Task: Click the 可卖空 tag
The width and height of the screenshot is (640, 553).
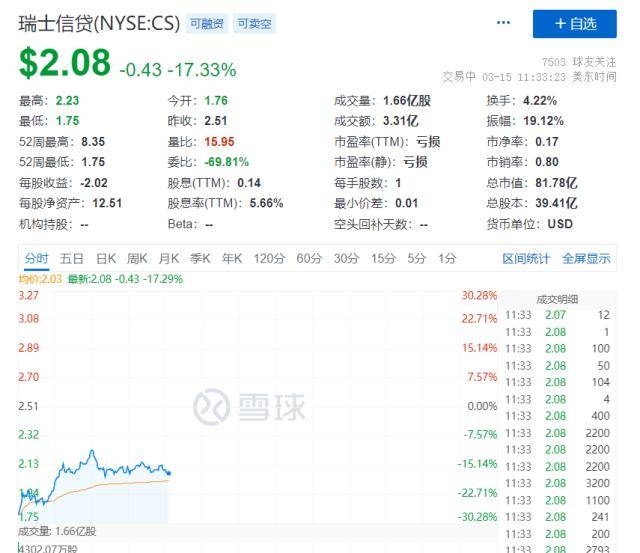Action: 255,23
